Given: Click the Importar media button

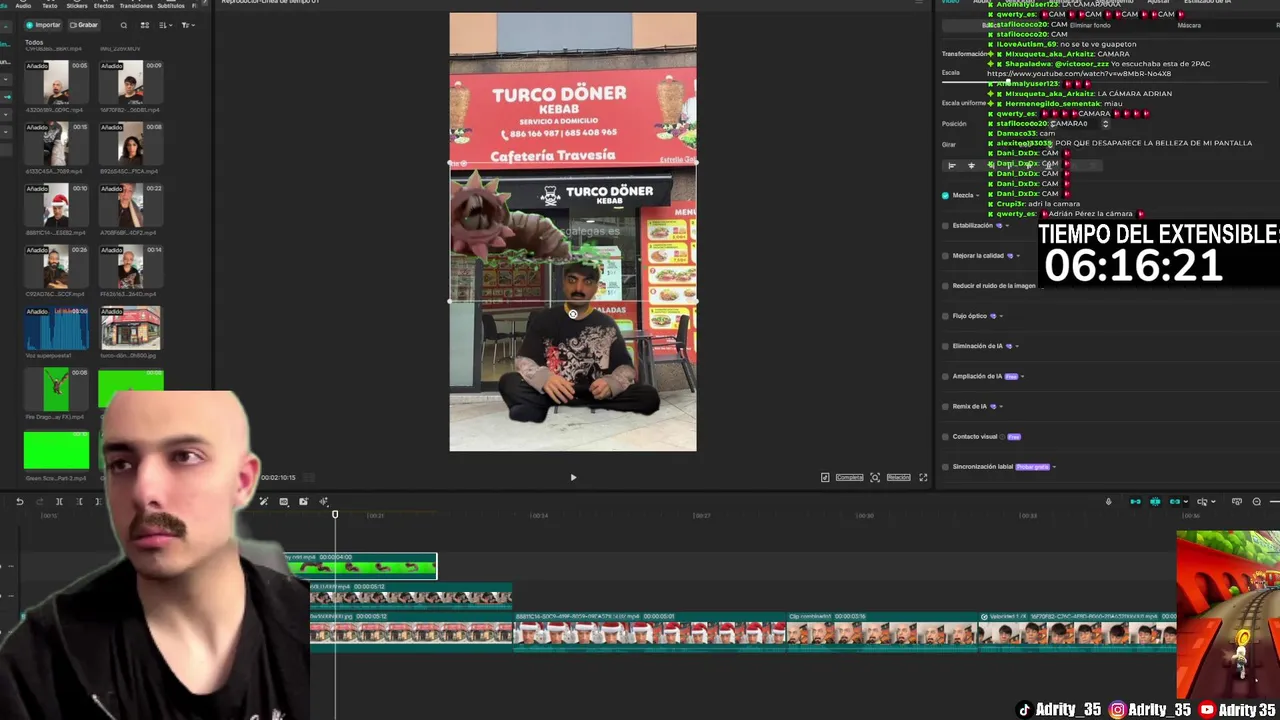Looking at the screenshot, I should 44,25.
